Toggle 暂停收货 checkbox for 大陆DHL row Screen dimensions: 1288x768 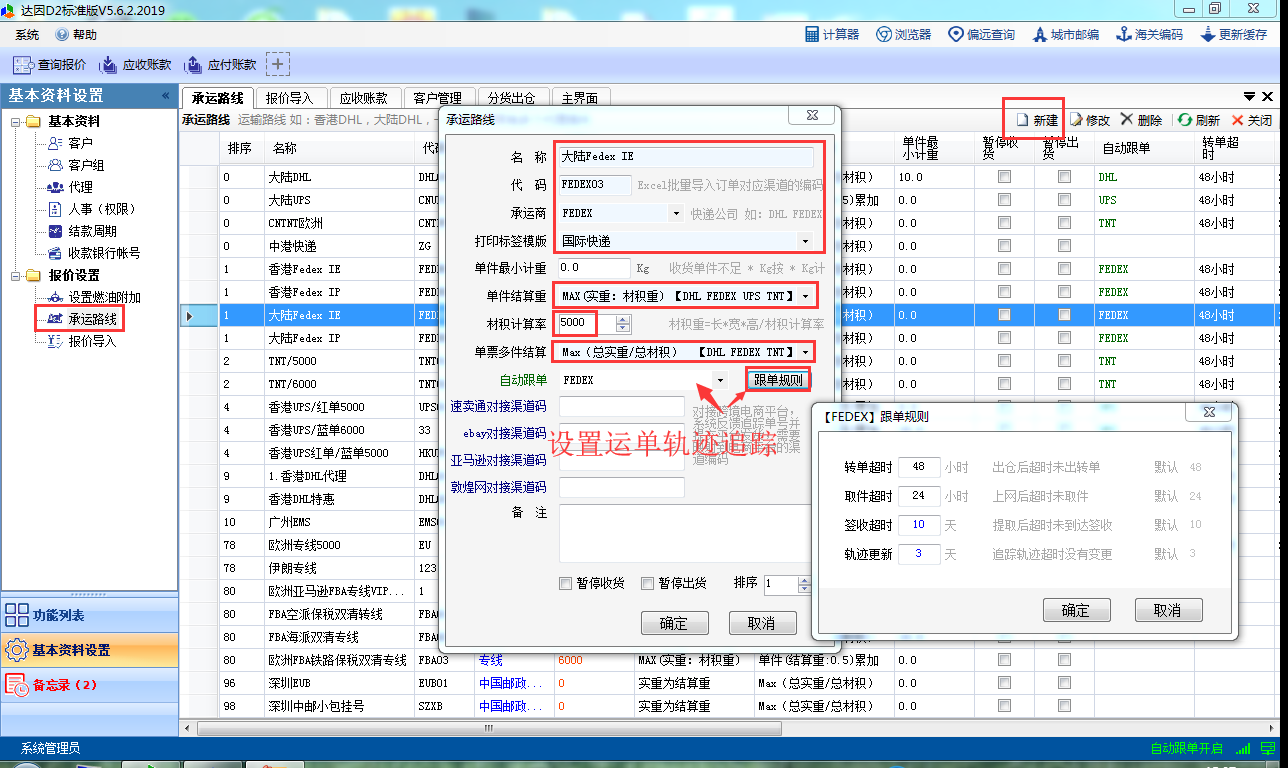tap(1004, 177)
